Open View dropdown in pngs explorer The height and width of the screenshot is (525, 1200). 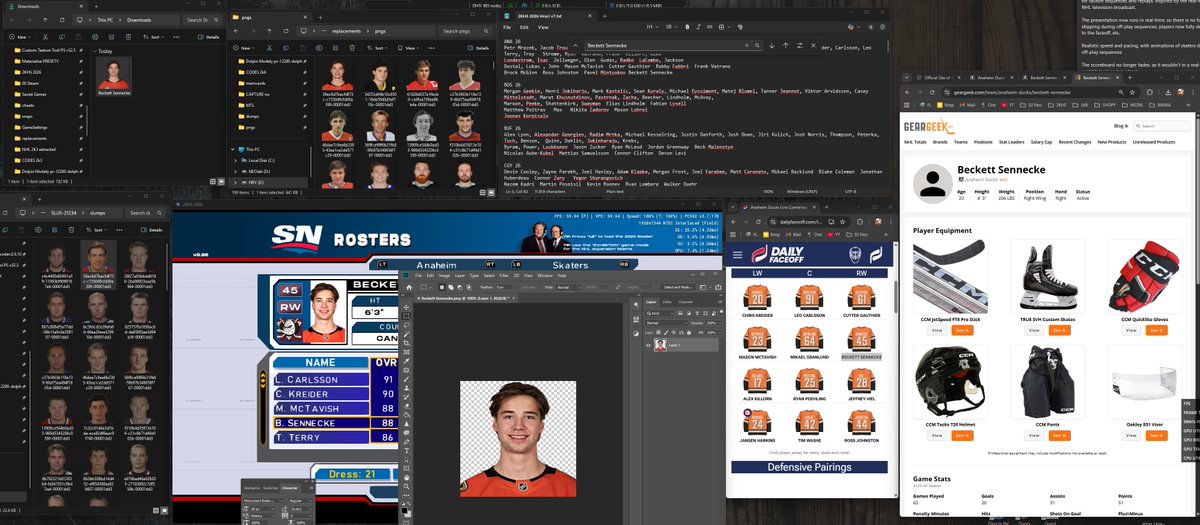(x=406, y=48)
